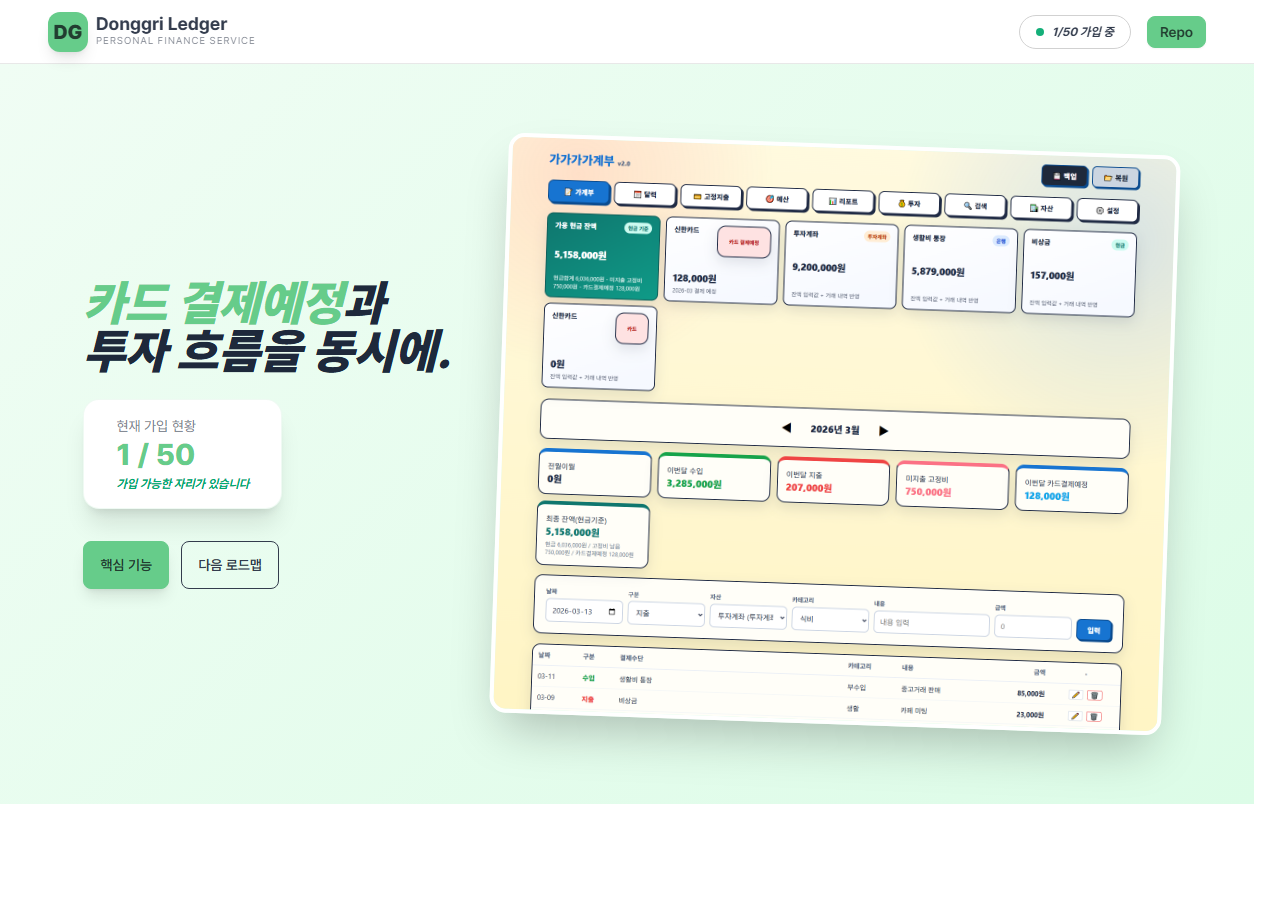
Task: Open the 구분 dropdown showing 지출
Action: (x=666, y=613)
